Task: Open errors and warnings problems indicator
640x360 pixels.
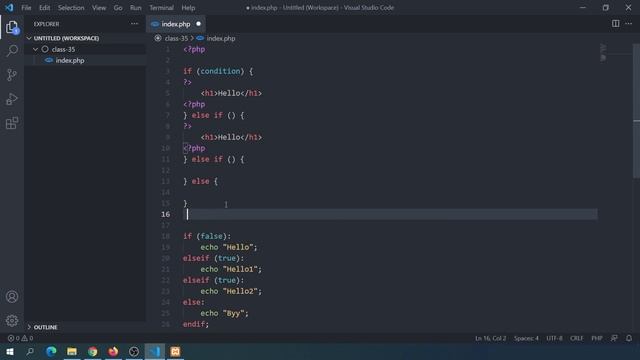Action: tap(20, 338)
